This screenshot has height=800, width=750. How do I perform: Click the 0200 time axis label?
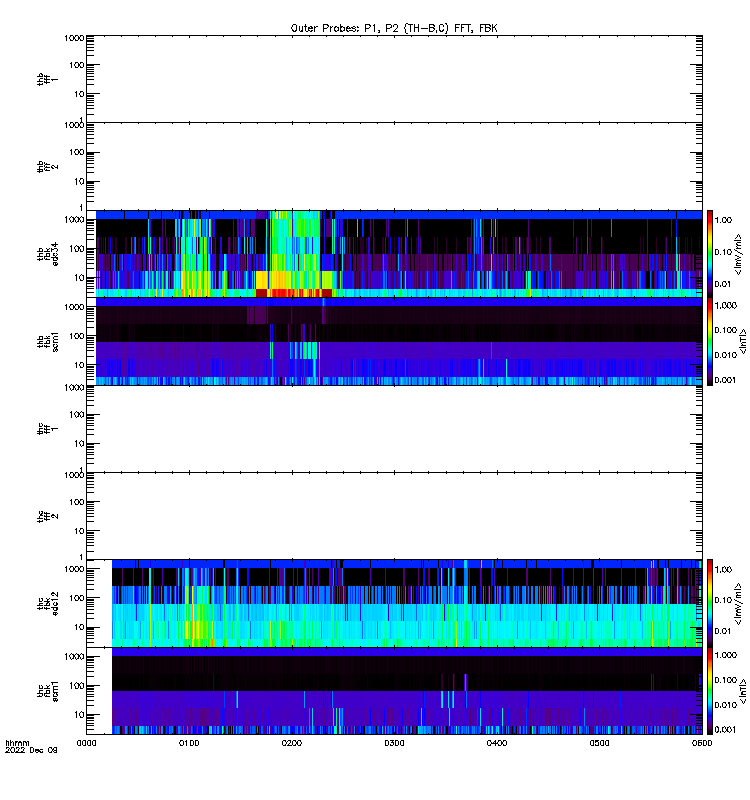coord(292,743)
